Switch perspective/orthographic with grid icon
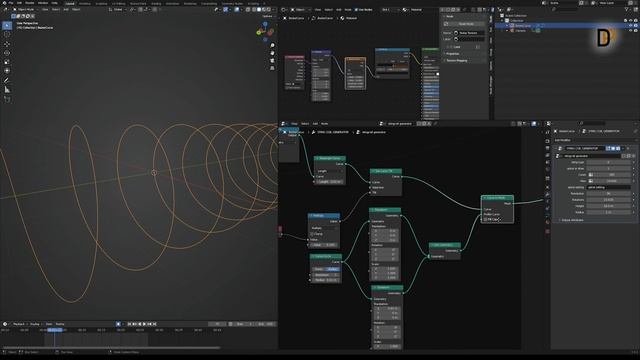 [272, 68]
